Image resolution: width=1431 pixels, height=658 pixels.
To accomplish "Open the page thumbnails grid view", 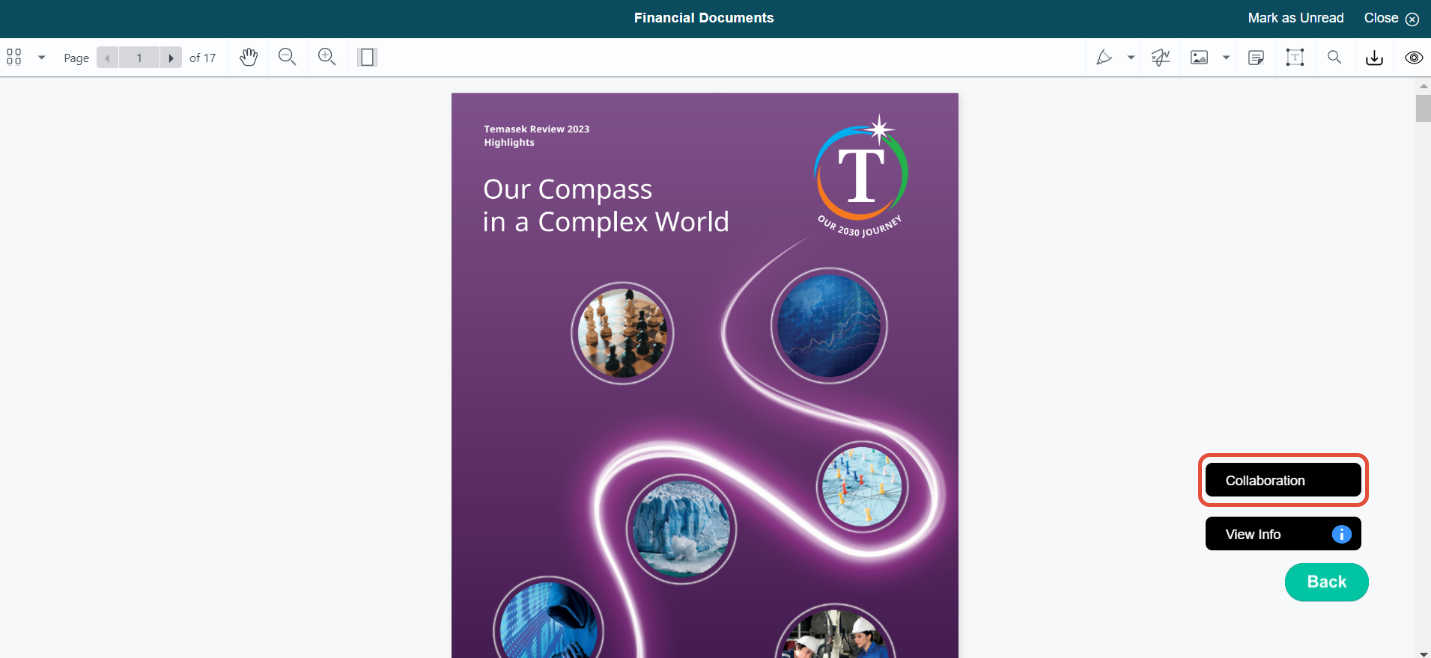I will click(x=14, y=57).
